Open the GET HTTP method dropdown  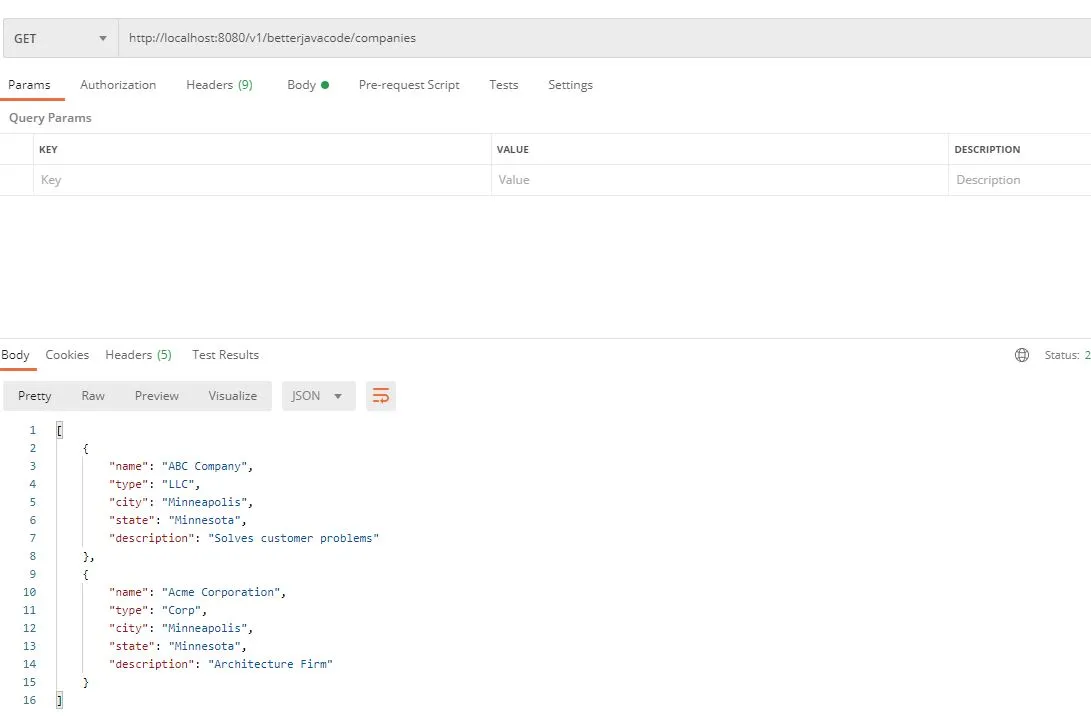click(x=60, y=38)
